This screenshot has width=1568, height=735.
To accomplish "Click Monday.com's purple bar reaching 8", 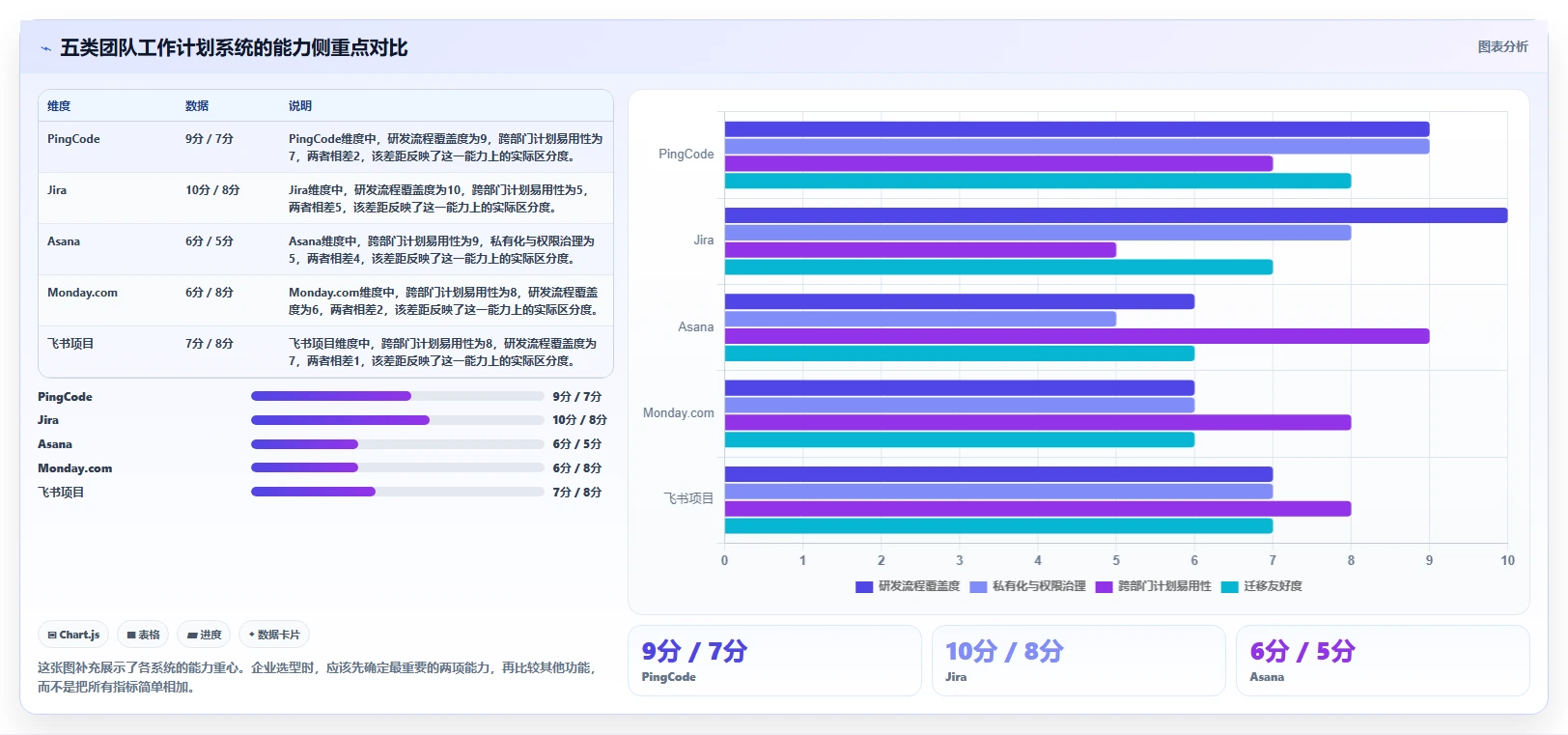I will (x=1038, y=422).
